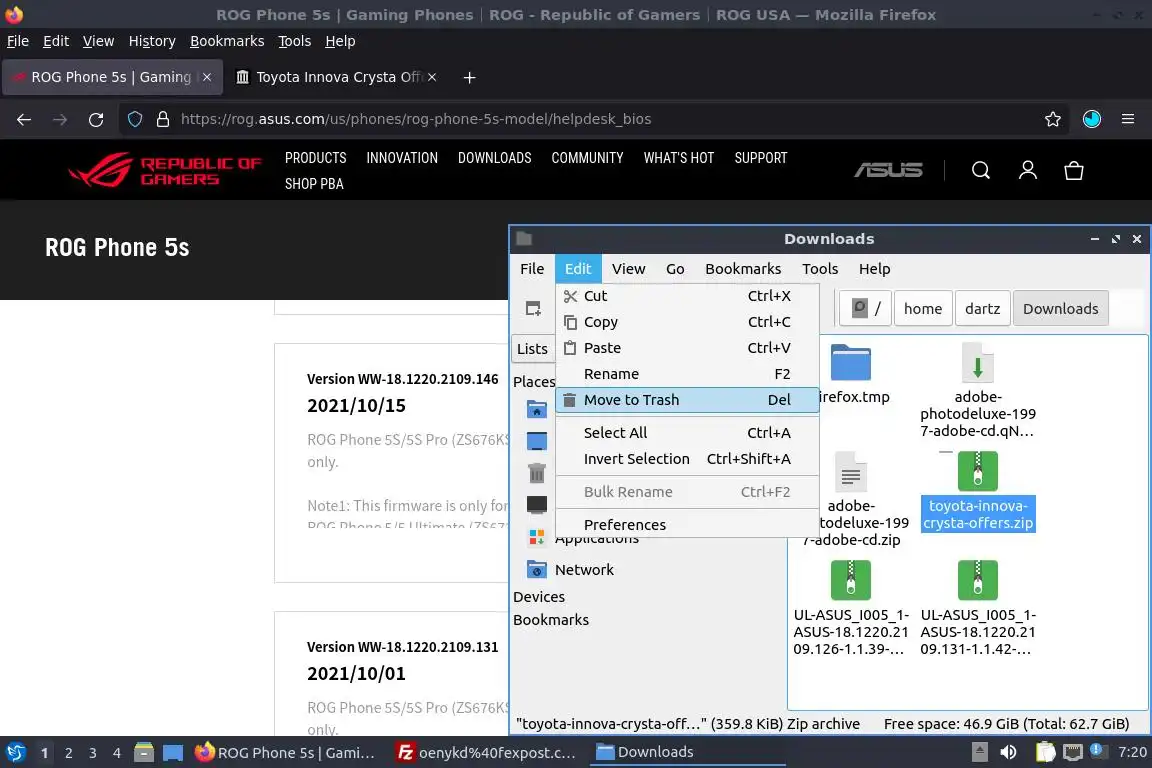
Task: Choose Select All in the Edit menu
Action: (x=687, y=433)
